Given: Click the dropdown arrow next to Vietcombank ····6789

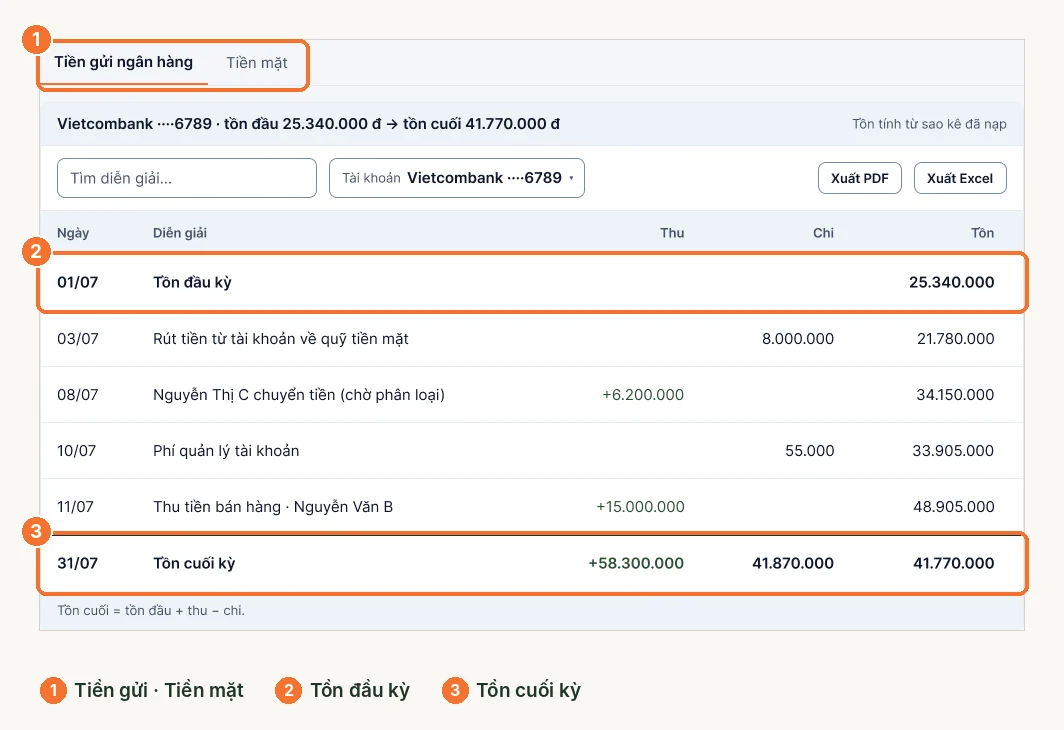Looking at the screenshot, I should [x=571, y=178].
